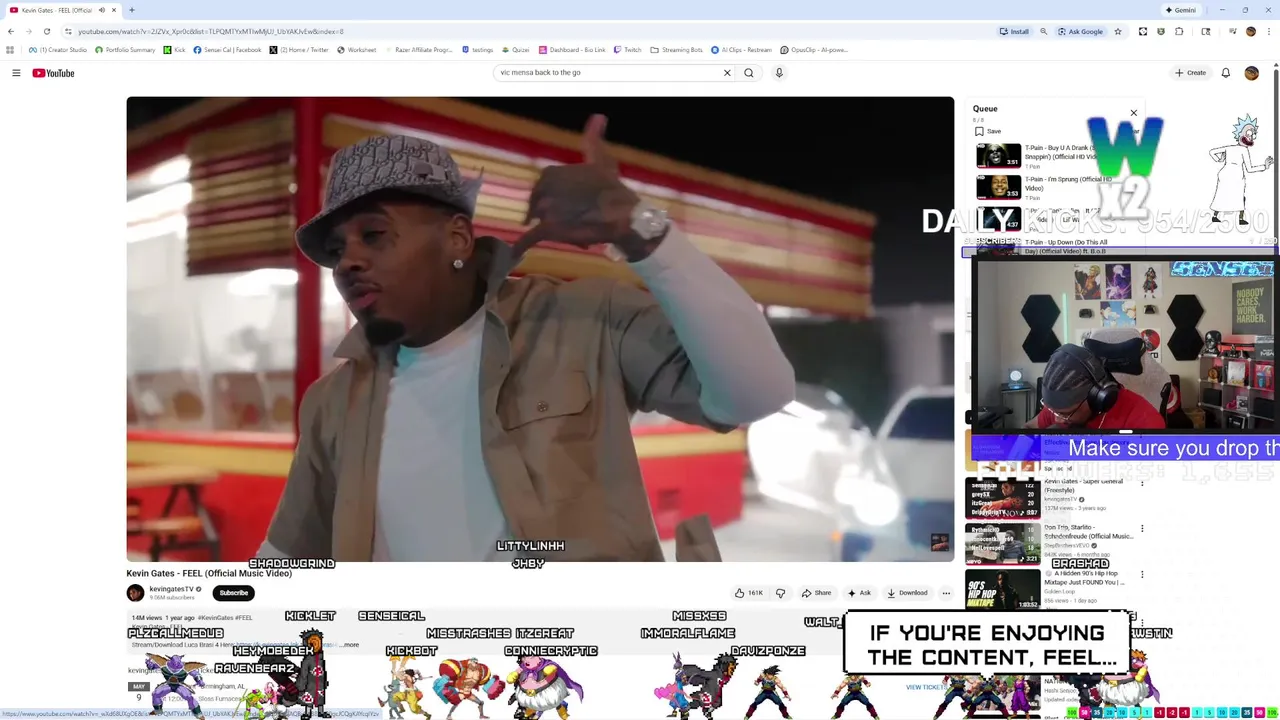The width and height of the screenshot is (1280, 720).
Task: Go back with the browser back arrow
Action: pos(10,31)
